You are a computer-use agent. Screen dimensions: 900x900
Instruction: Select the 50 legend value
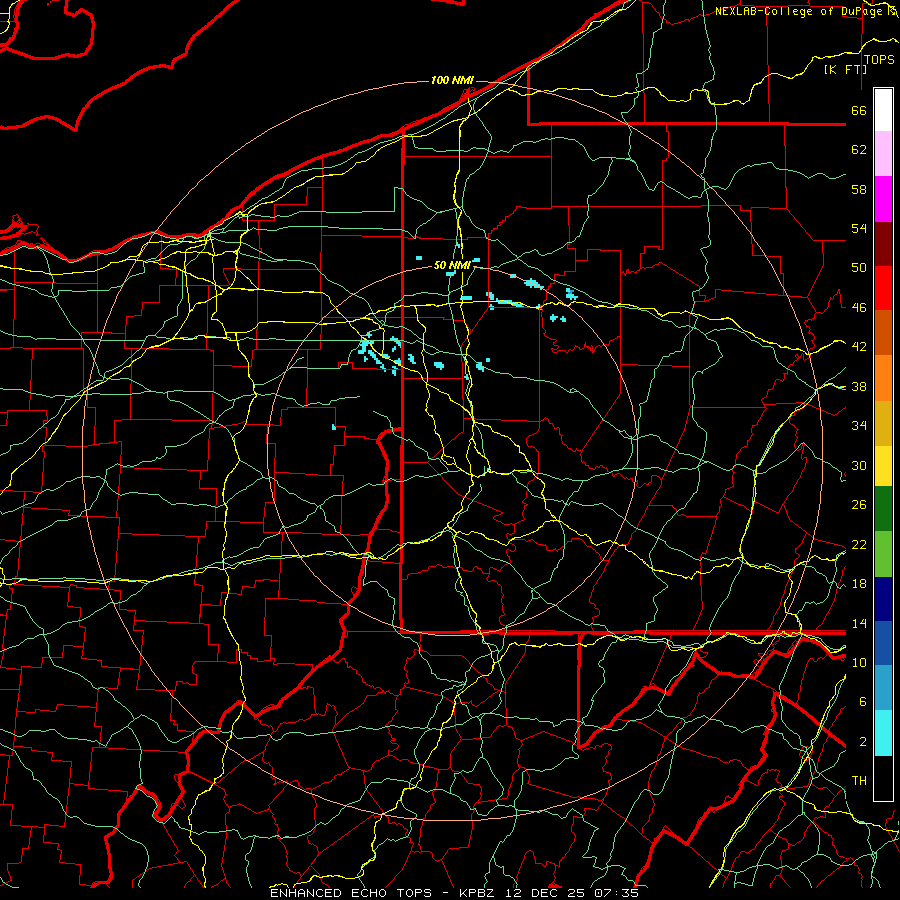point(859,268)
